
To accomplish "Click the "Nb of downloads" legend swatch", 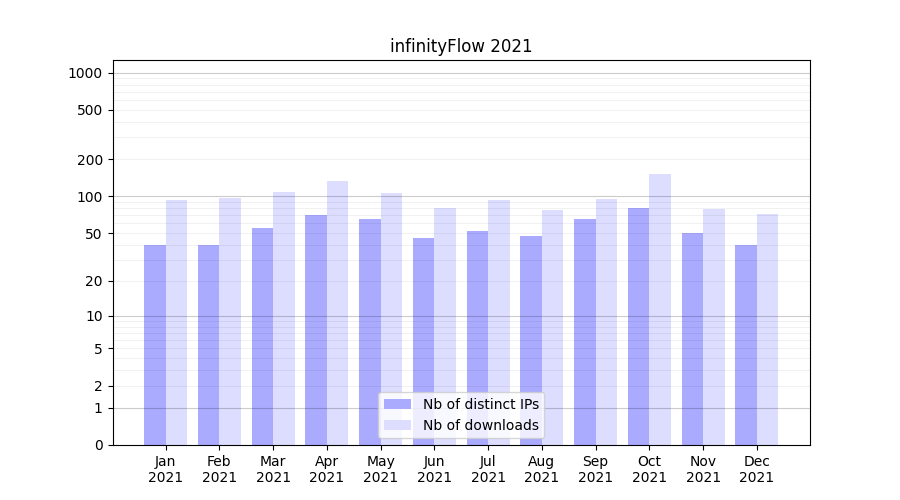I will (397, 425).
